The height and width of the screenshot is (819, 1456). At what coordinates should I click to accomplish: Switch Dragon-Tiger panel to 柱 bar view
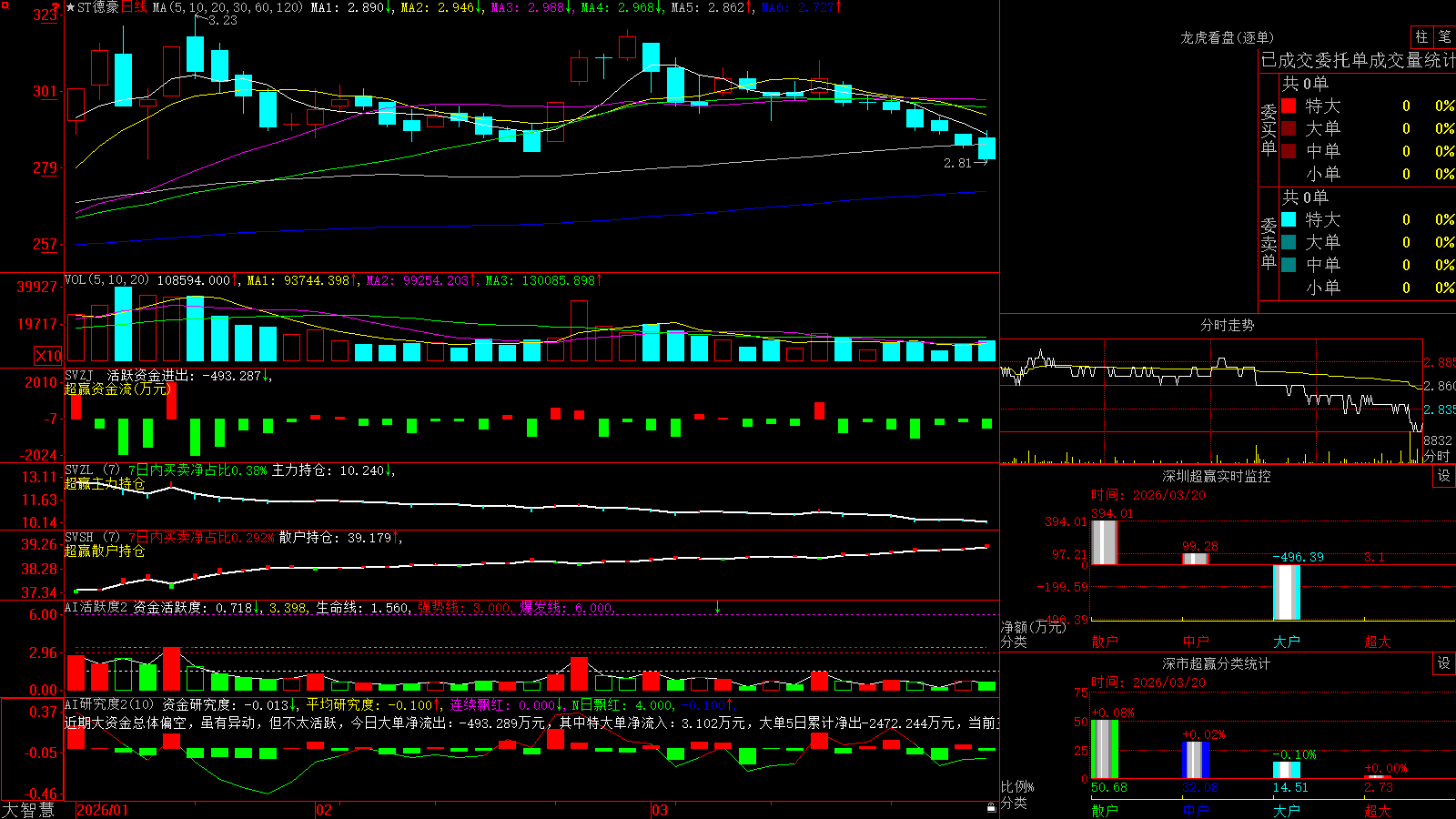[1421, 36]
